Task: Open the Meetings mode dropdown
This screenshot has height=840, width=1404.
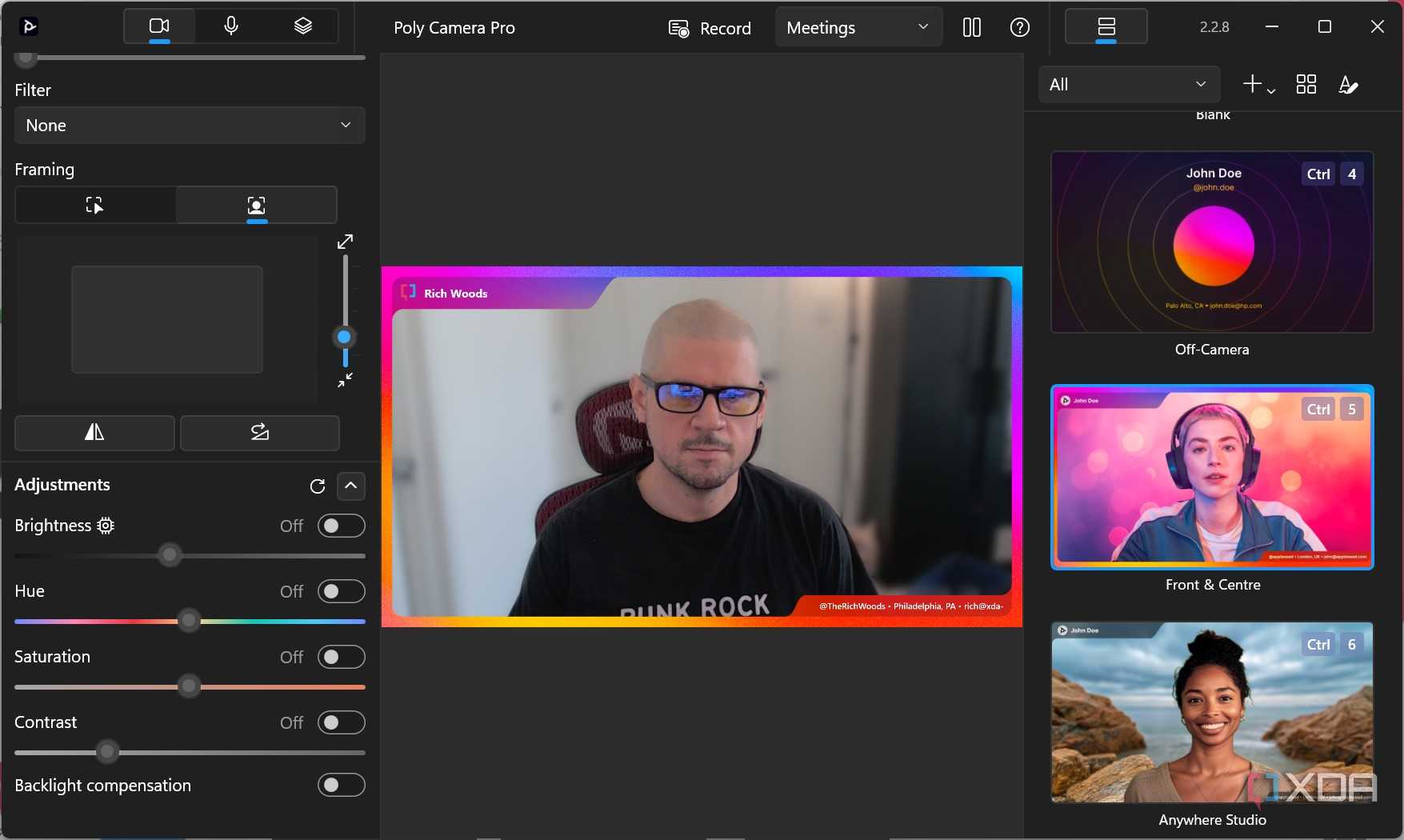Action: [x=858, y=27]
